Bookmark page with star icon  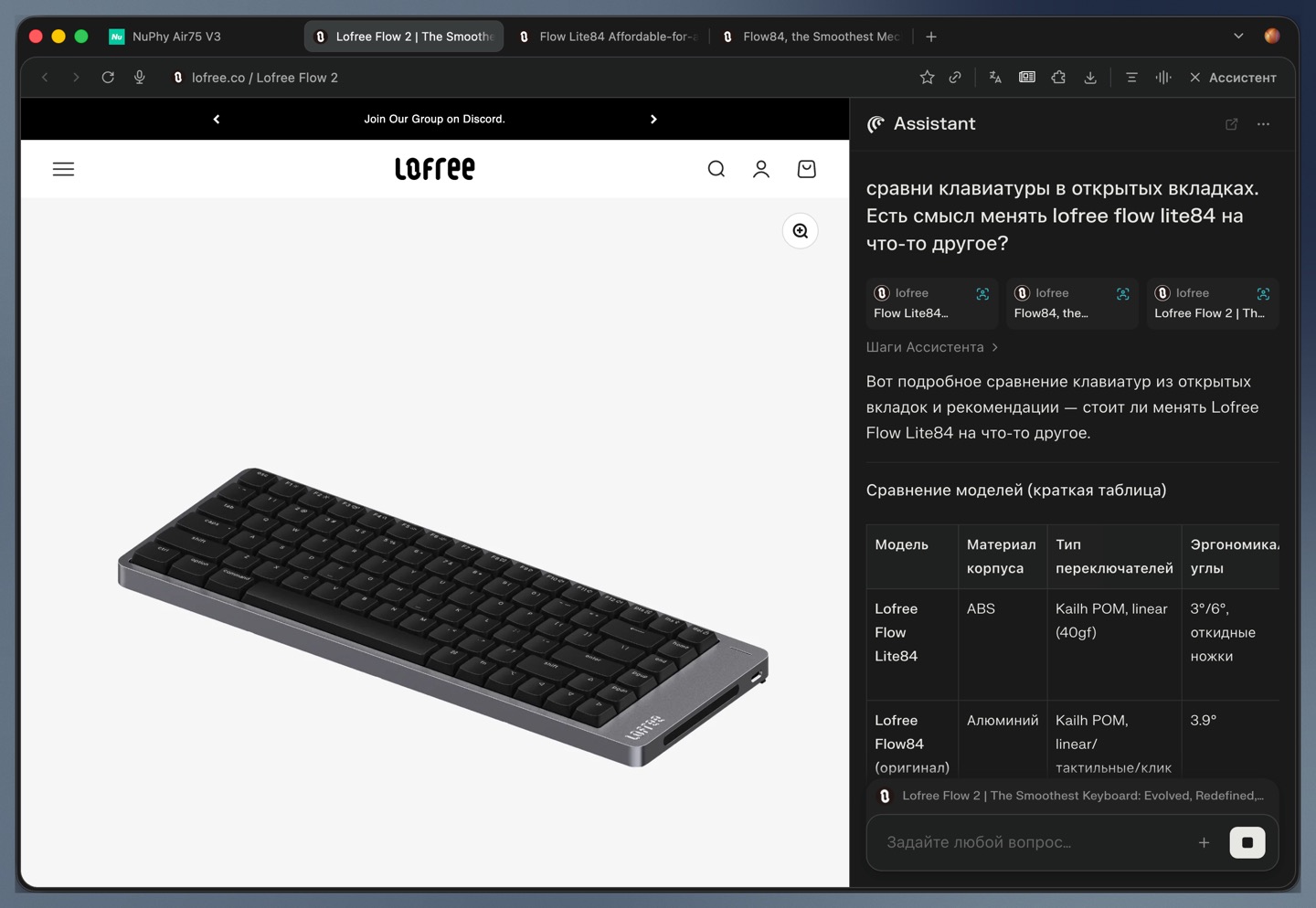pos(927,78)
